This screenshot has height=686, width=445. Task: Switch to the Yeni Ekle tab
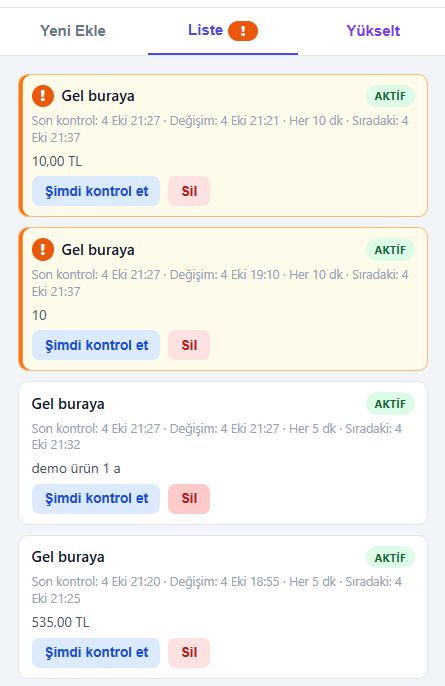[73, 31]
